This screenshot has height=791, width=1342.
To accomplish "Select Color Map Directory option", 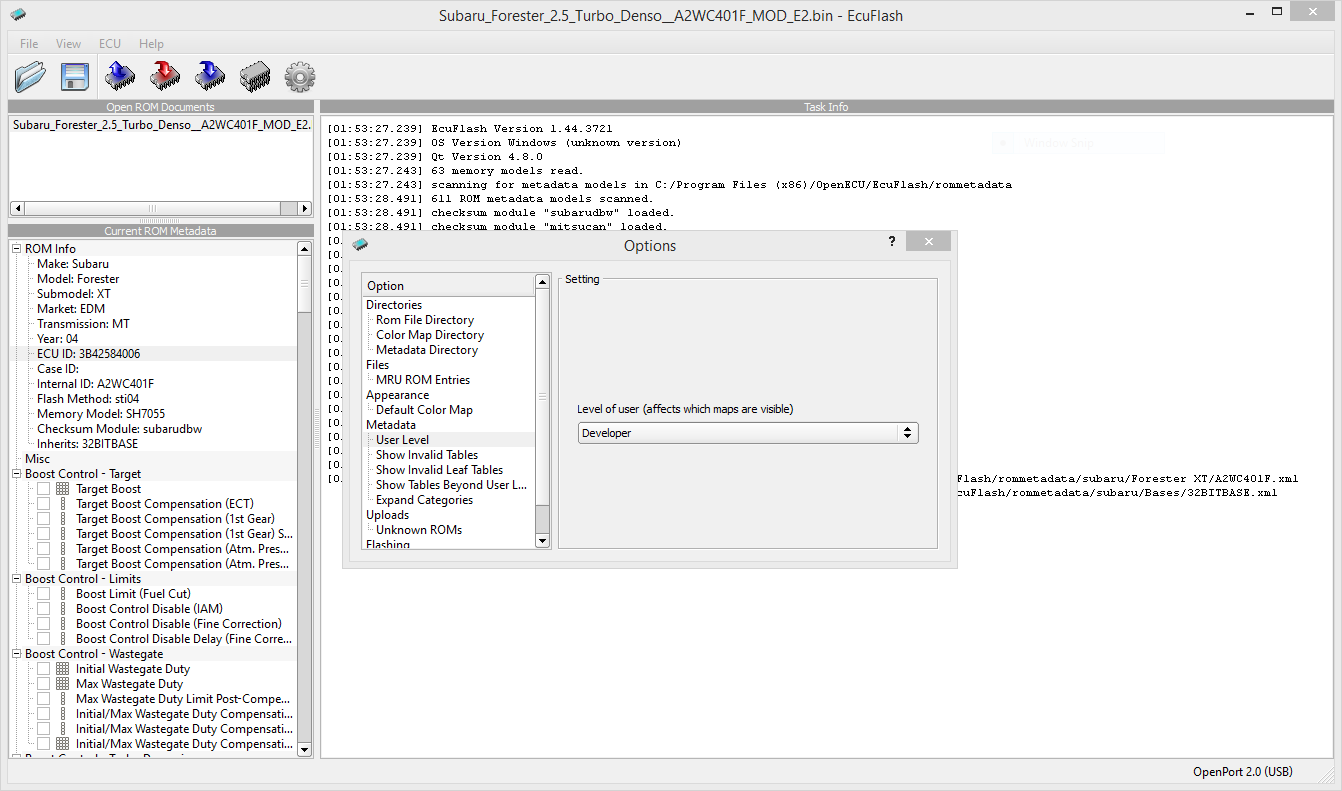I will pyautogui.click(x=430, y=335).
